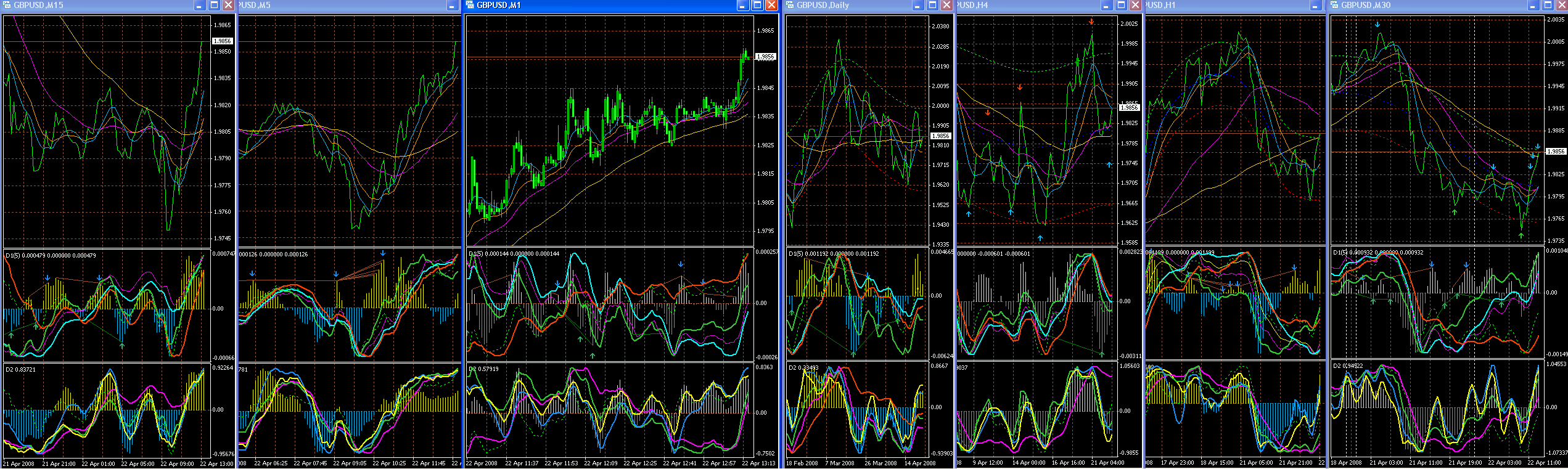Minimize the GBPUSD,Daily chart window
Screen dimensions: 1568x469
click(918, 5)
